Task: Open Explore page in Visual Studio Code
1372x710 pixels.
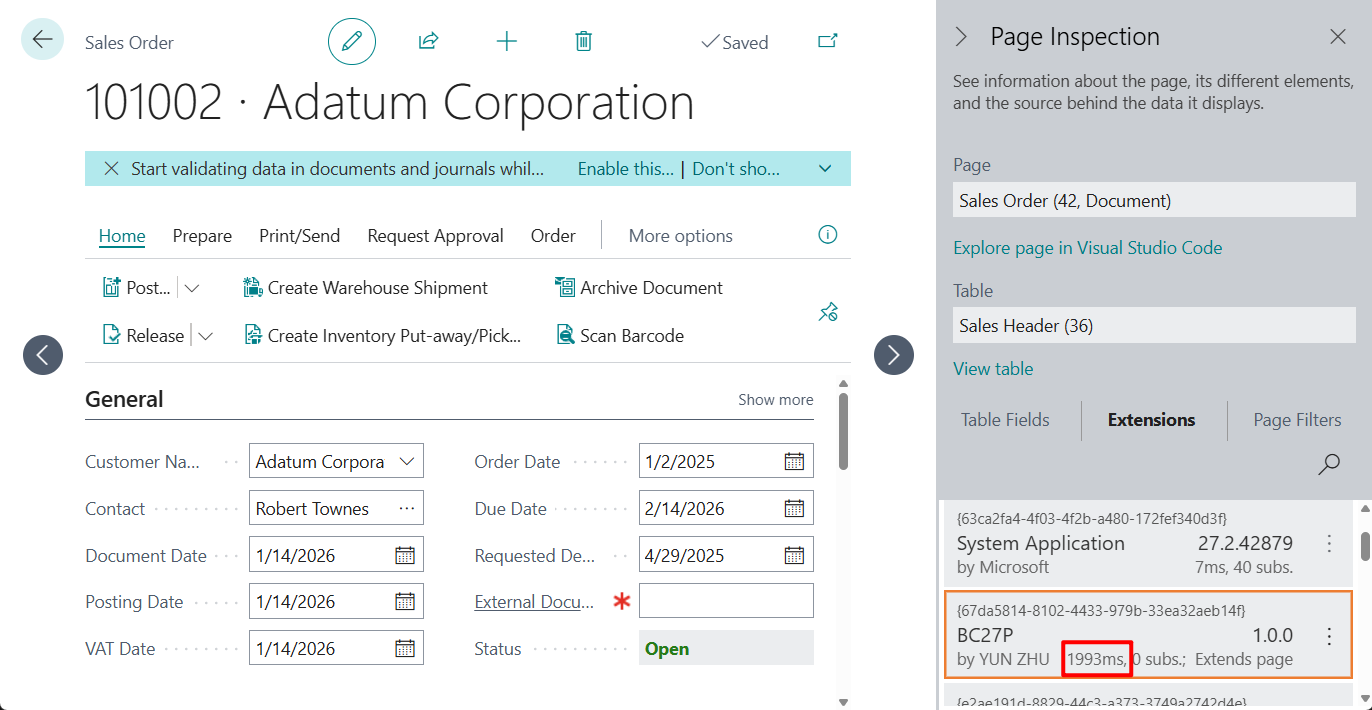Action: (x=1088, y=247)
